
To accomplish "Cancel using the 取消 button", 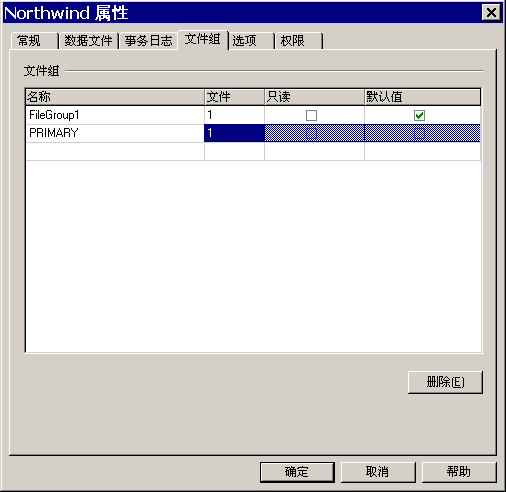I will click(378, 472).
